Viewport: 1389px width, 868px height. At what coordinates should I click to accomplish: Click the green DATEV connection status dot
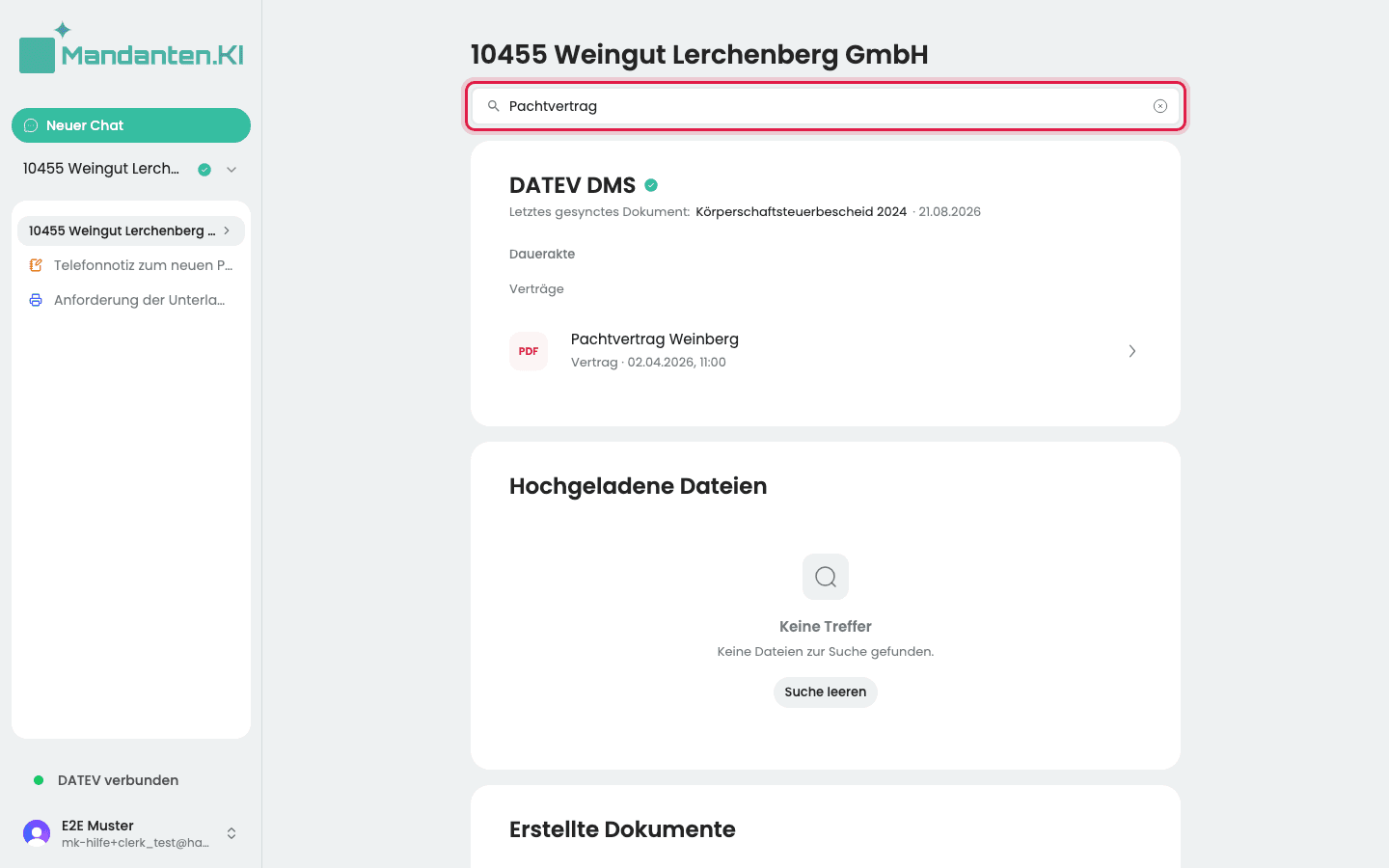pyautogui.click(x=39, y=780)
